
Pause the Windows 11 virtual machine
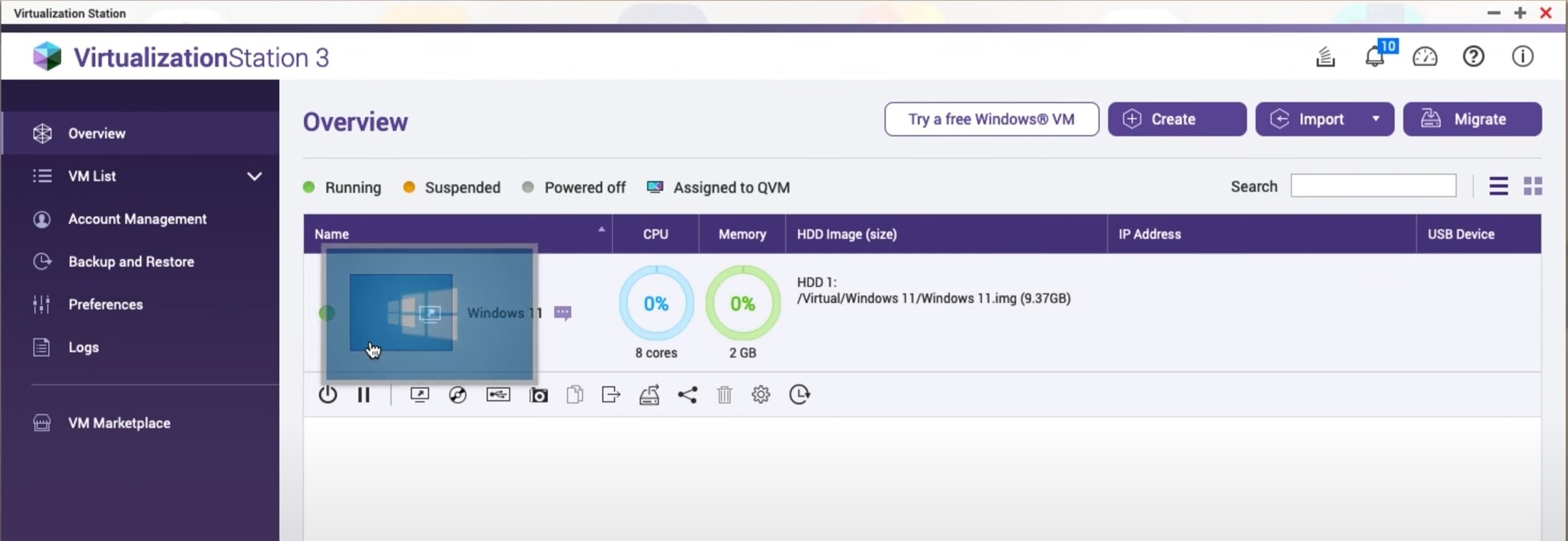364,394
